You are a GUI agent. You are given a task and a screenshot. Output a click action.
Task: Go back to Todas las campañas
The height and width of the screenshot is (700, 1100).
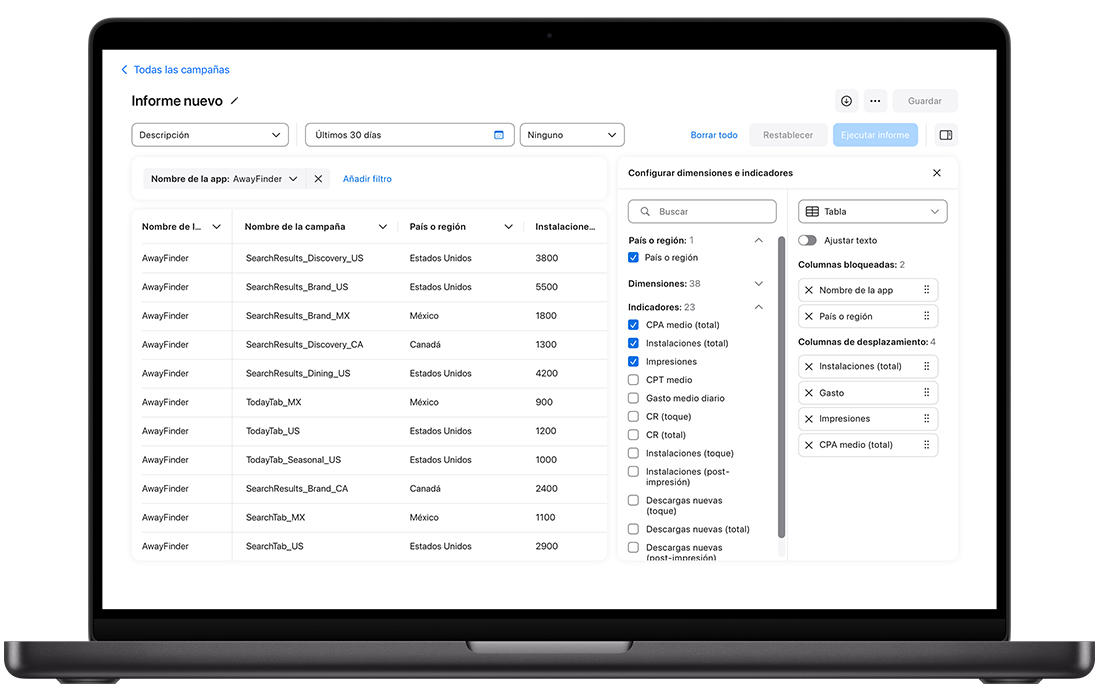coord(175,70)
